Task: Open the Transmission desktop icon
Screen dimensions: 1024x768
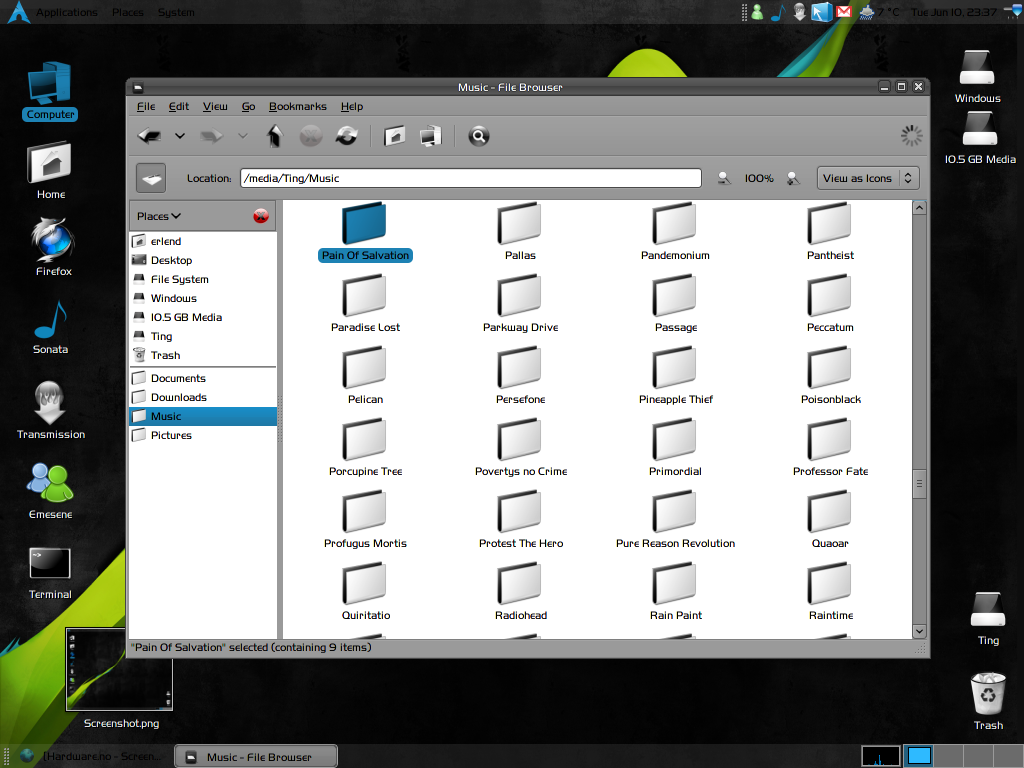Action: pos(51,410)
